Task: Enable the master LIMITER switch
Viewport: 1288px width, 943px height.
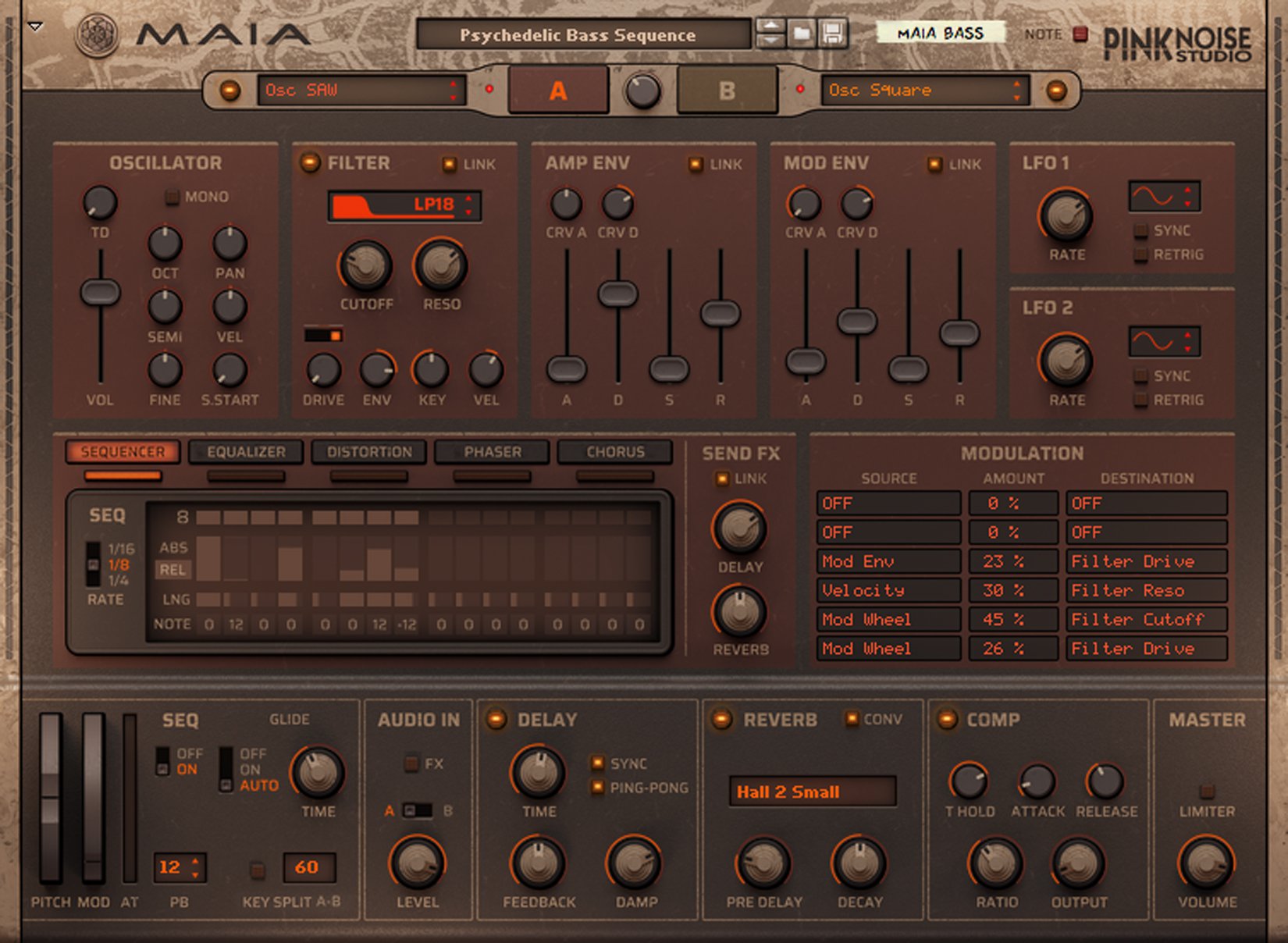Action: [x=1206, y=791]
